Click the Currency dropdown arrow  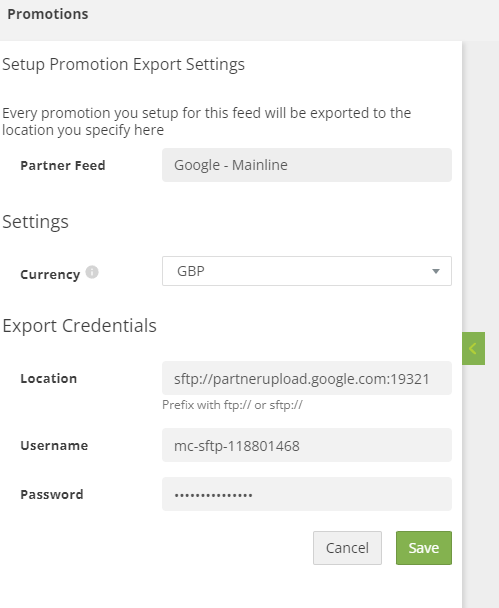click(x=436, y=271)
